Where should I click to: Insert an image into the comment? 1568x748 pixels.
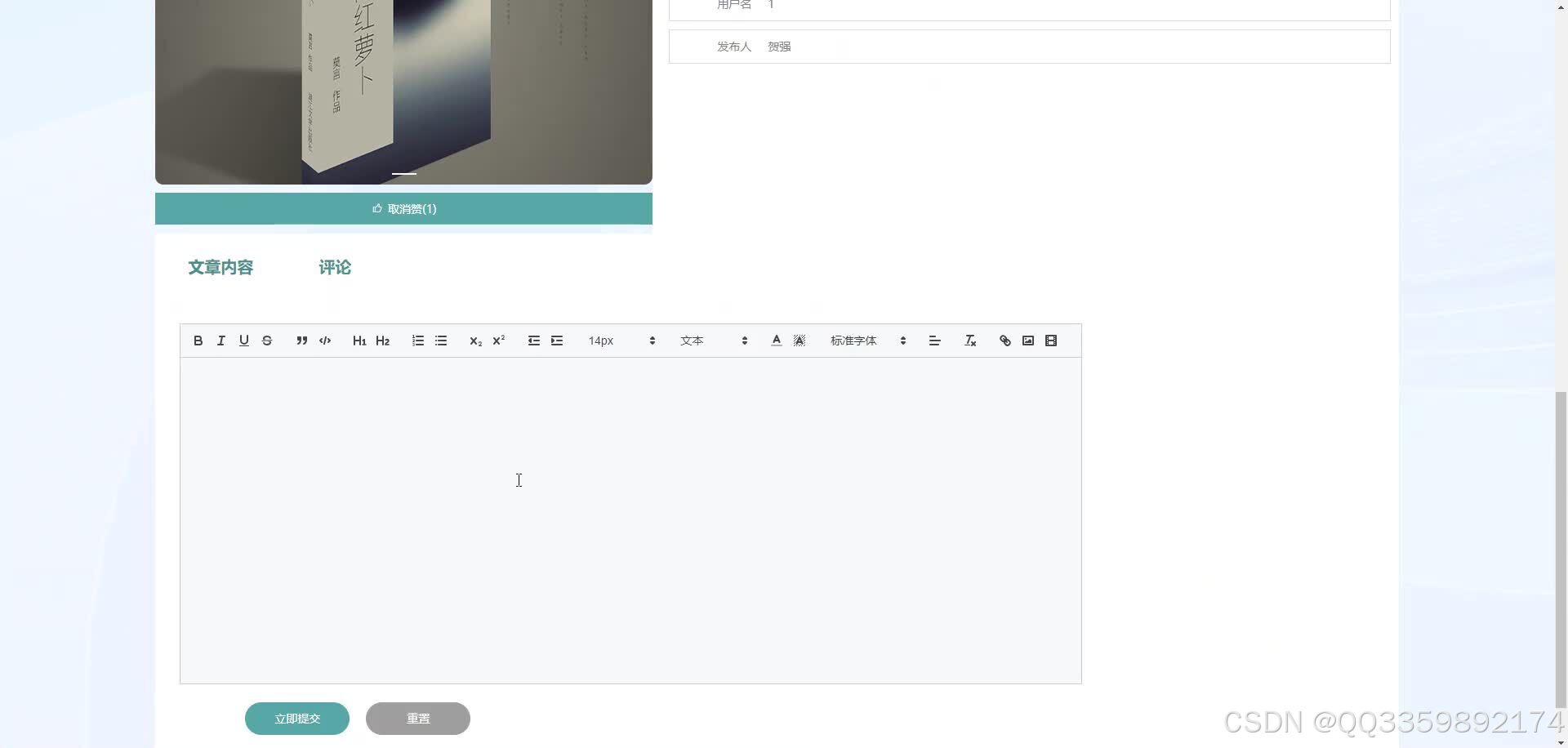1027,341
